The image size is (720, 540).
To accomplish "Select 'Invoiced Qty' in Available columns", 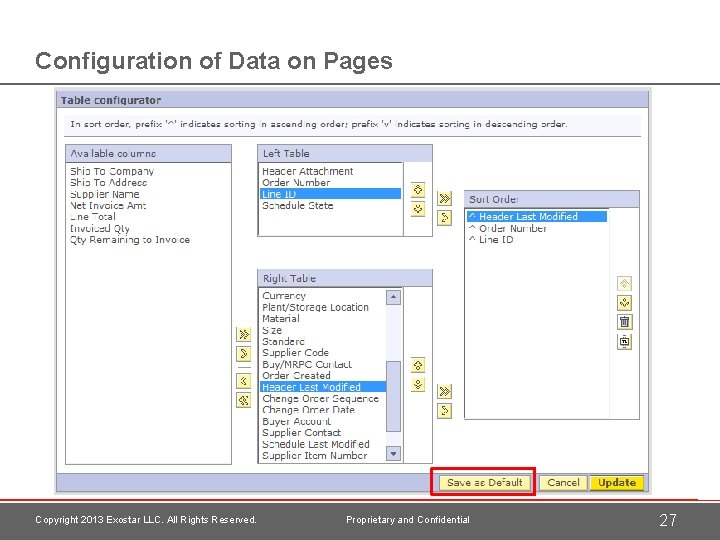I will point(100,228).
